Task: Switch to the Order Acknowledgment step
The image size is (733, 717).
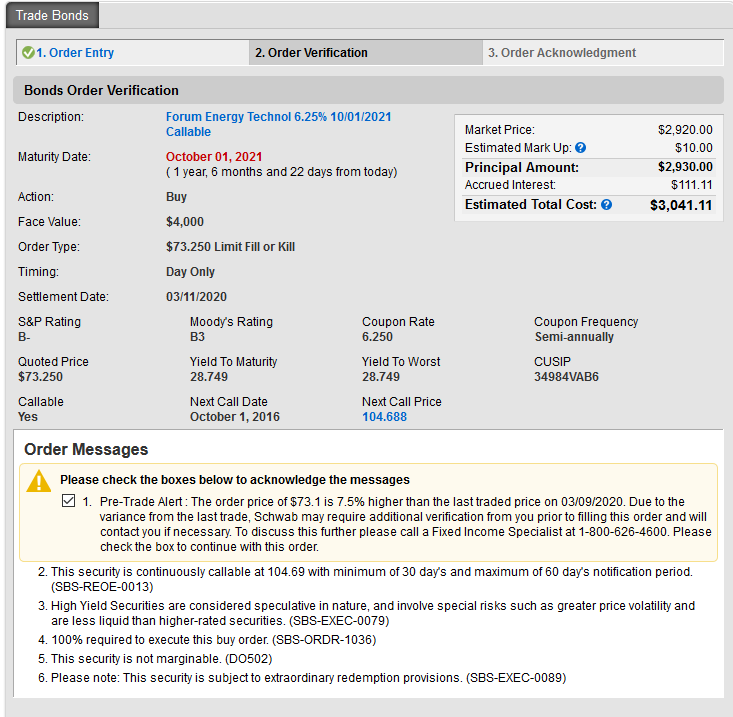Action: [x=561, y=53]
